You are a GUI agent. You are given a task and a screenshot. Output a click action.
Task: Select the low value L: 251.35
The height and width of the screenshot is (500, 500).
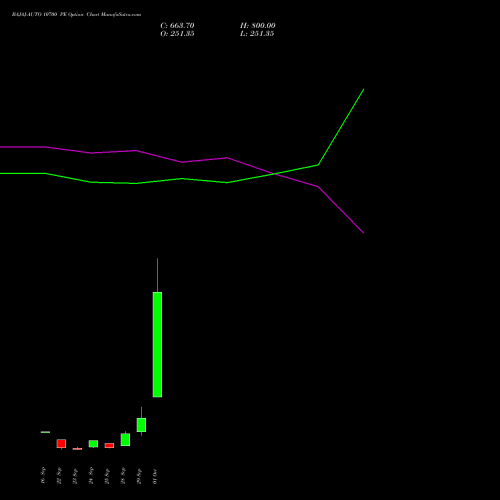click(x=257, y=34)
